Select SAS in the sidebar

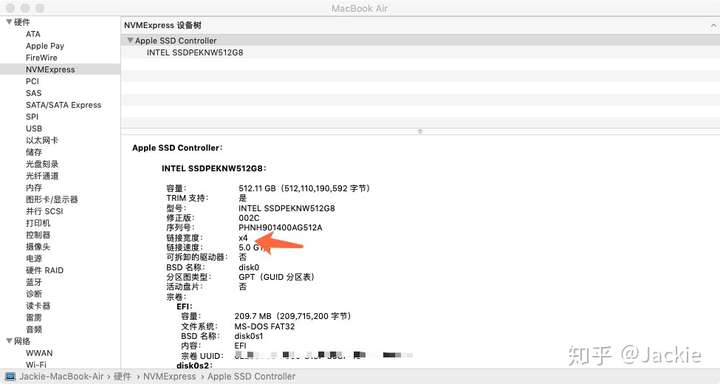tap(34, 93)
